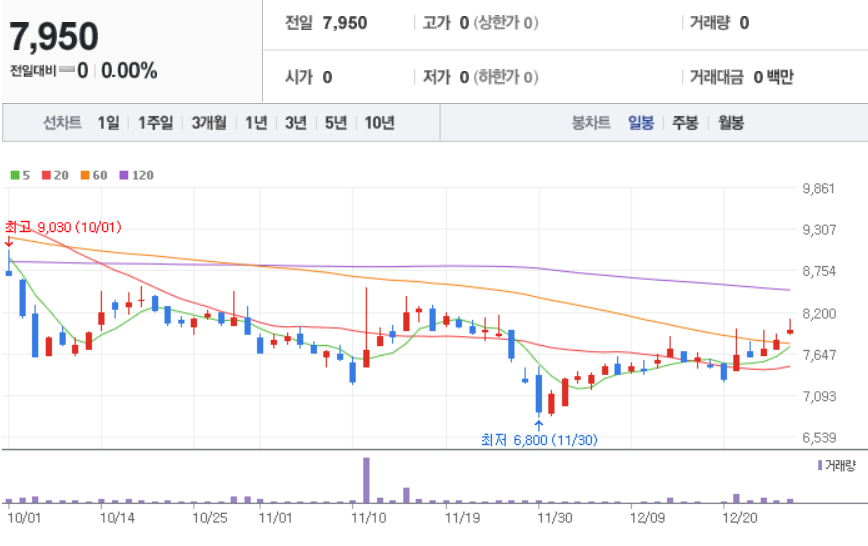Click the 6,539 price axis label
Image resolution: width=868 pixels, height=546 pixels.
click(x=819, y=438)
